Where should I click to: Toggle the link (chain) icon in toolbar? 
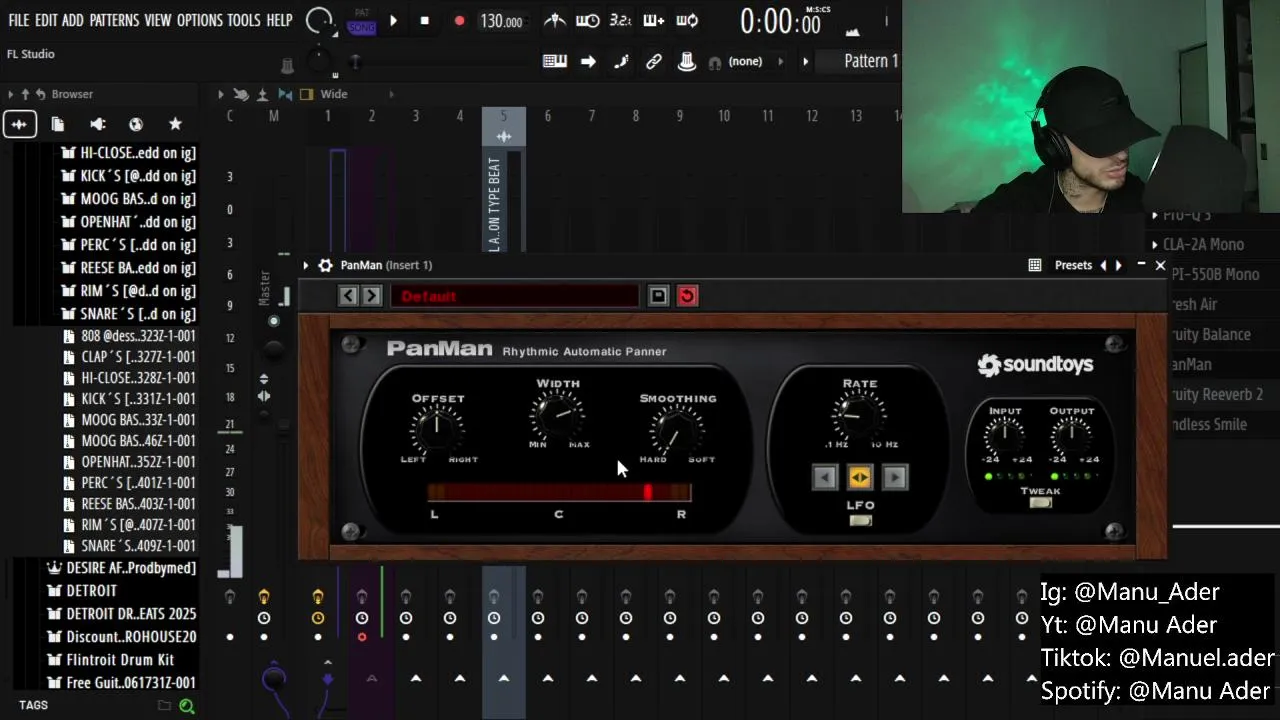click(654, 62)
